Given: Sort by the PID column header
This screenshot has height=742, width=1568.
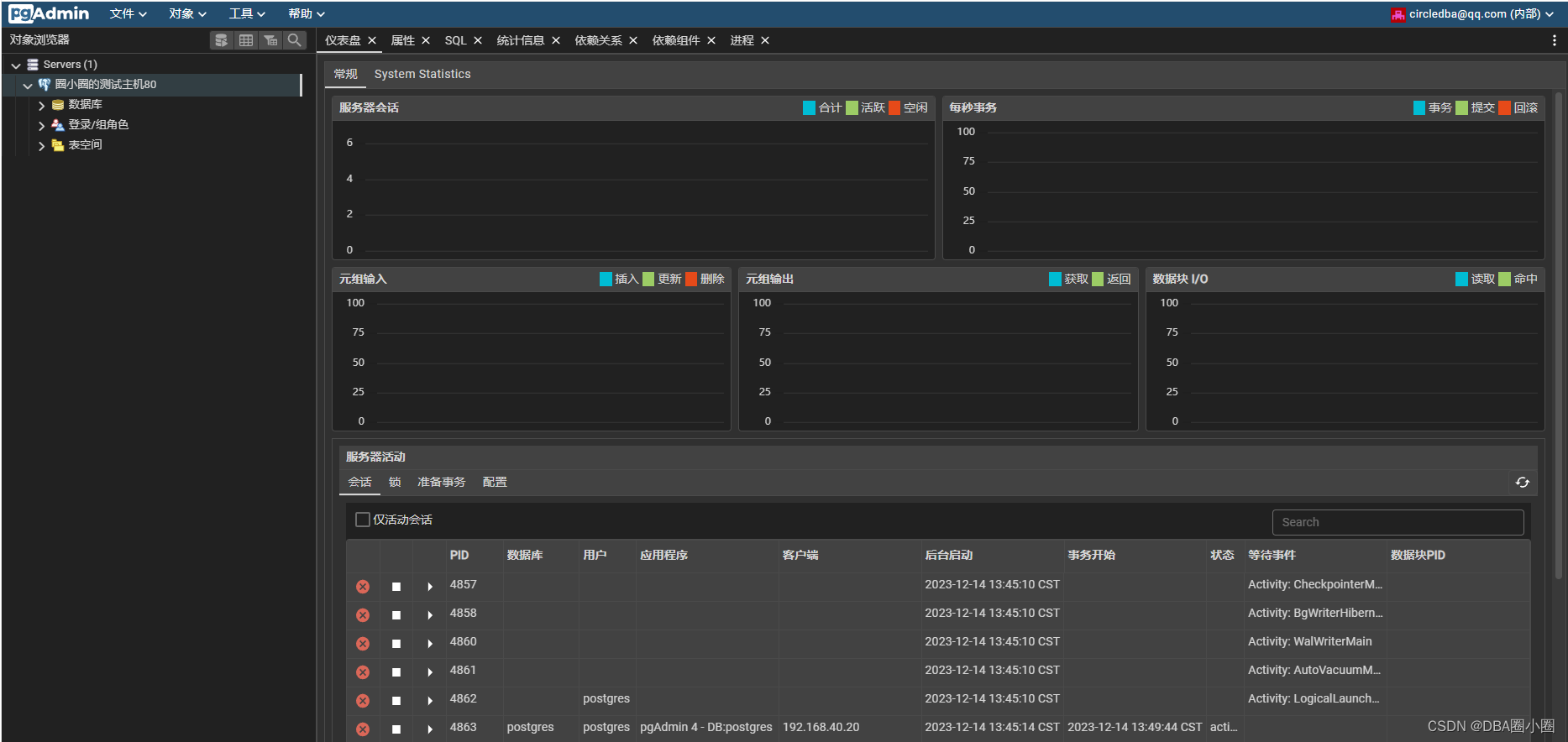Looking at the screenshot, I should pos(459,555).
